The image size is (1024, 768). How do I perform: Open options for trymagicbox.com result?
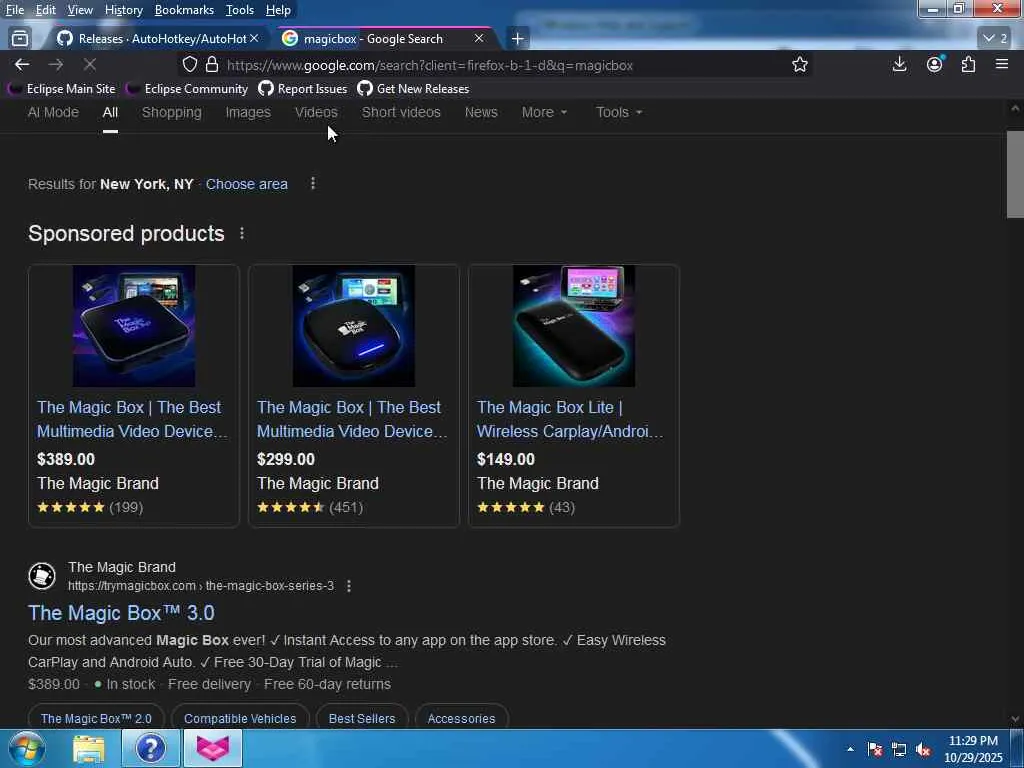(x=349, y=586)
